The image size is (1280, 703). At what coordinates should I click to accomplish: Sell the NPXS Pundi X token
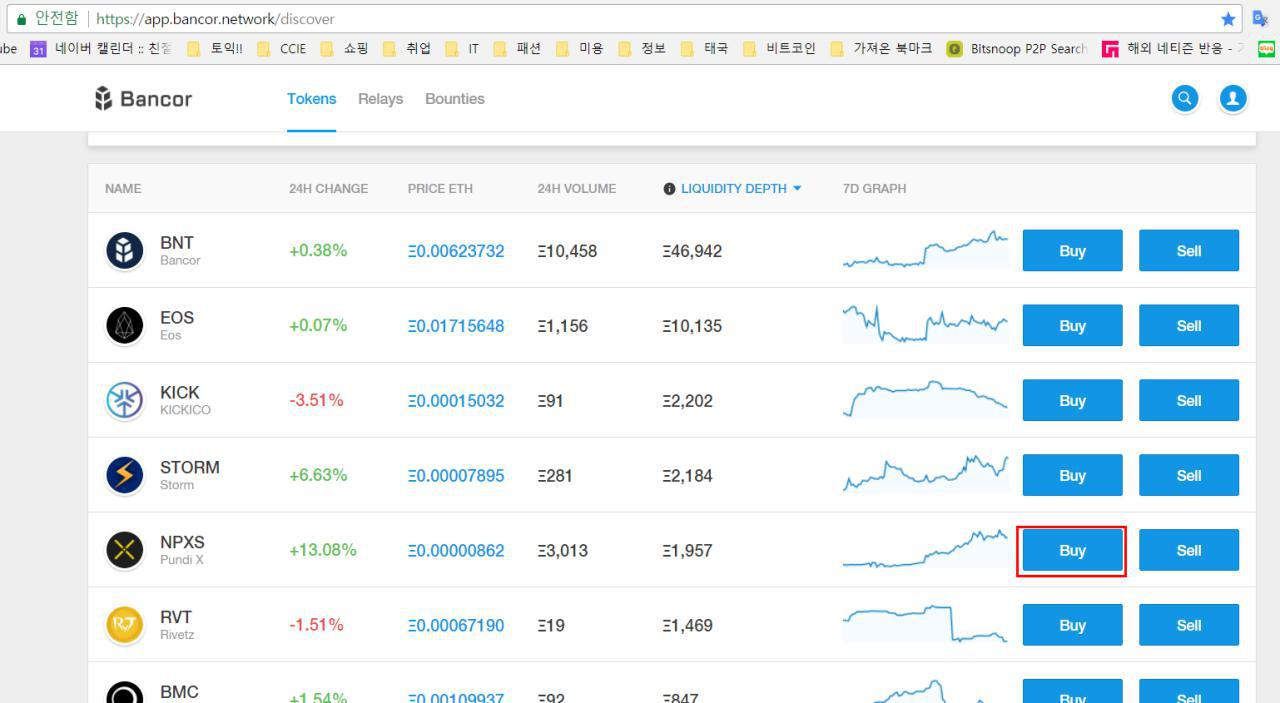(1189, 550)
